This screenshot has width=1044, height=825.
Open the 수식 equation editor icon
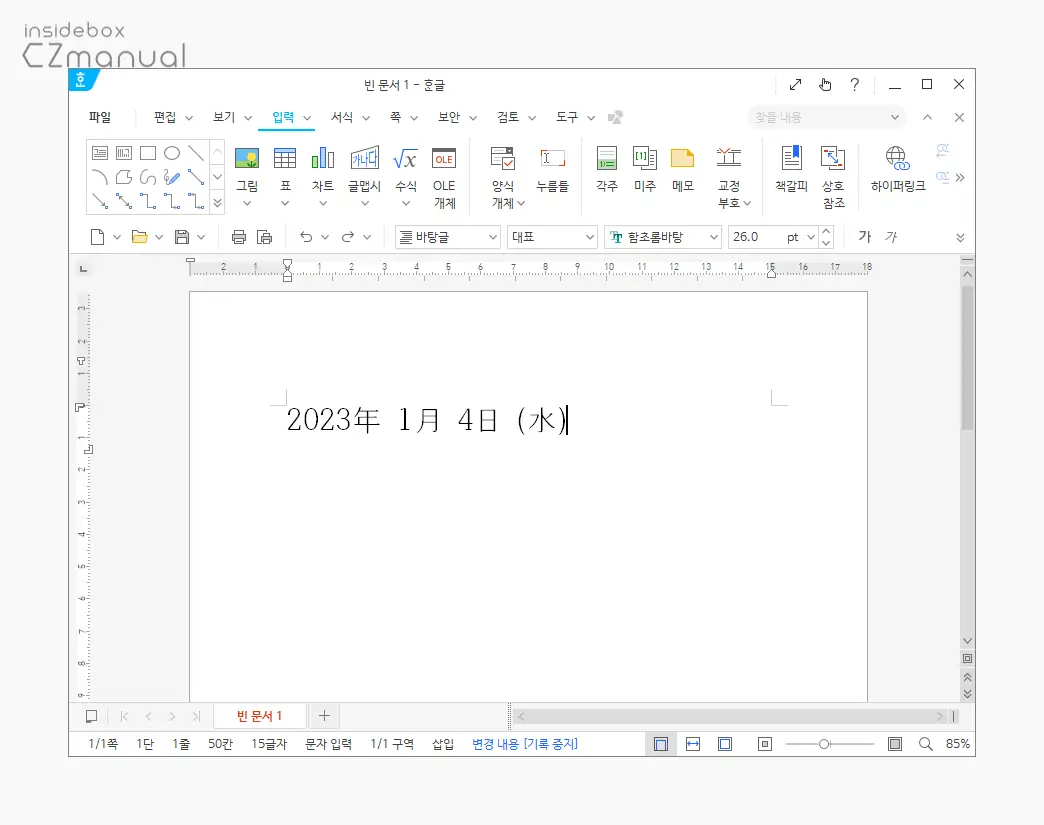(405, 159)
